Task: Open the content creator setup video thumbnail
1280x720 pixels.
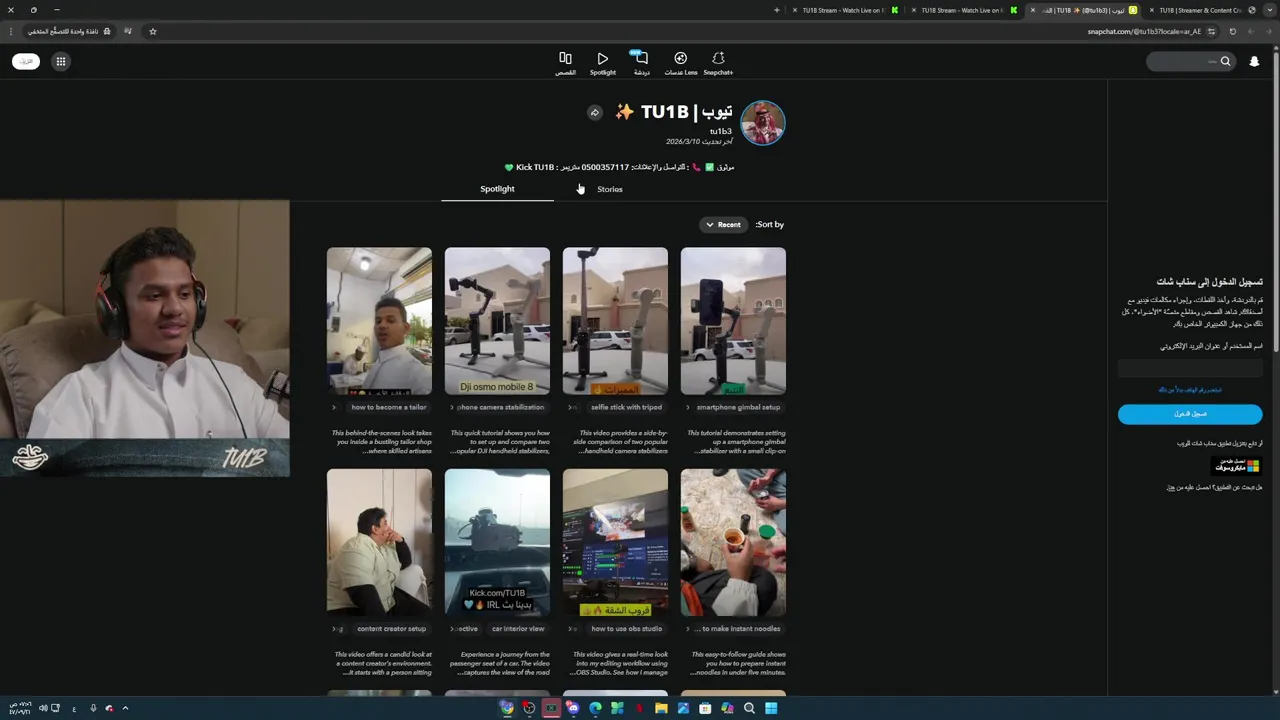Action: (x=379, y=543)
